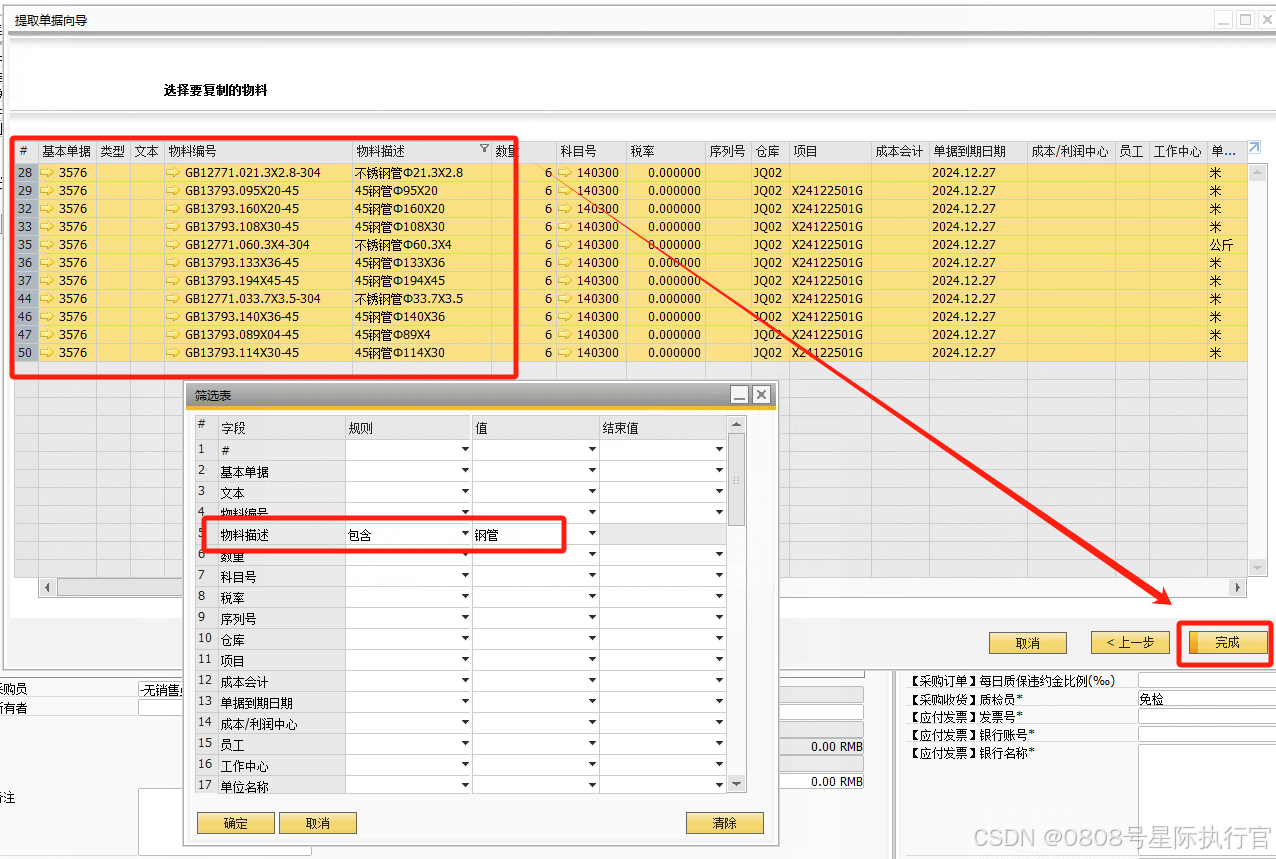The image size is (1276, 859).
Task: Open 值 dropdown for 序列号 row
Action: (x=592, y=618)
